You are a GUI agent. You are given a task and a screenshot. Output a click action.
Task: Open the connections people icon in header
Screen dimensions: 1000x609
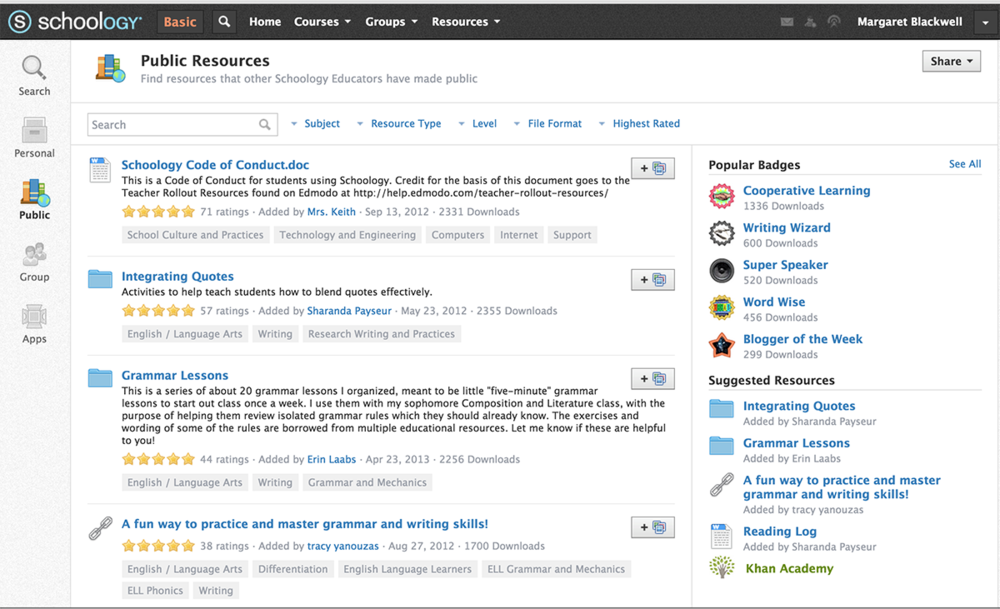tap(811, 22)
